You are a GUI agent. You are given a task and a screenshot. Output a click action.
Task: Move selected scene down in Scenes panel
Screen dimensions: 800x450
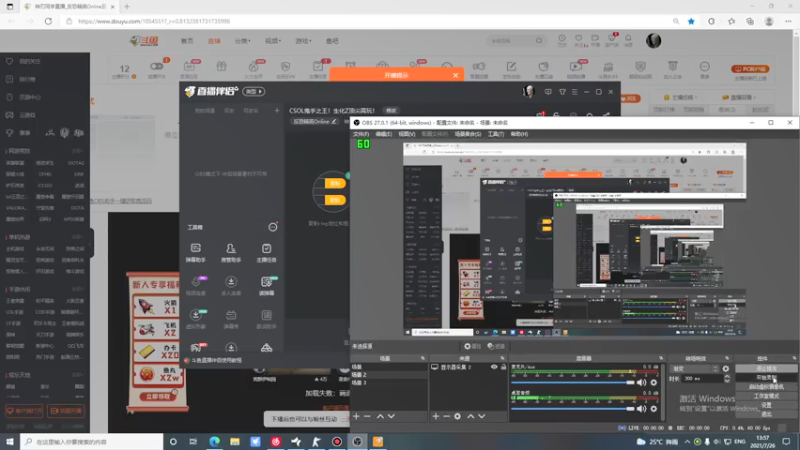click(391, 416)
